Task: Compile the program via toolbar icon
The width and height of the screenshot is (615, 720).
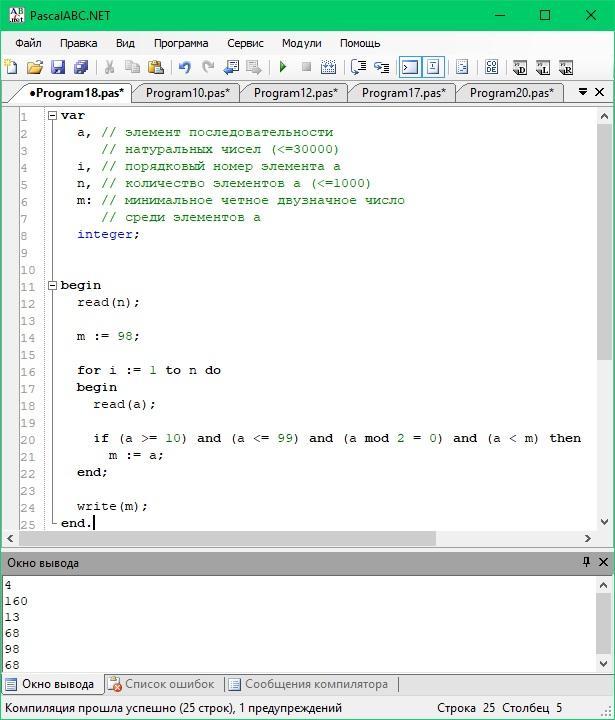Action: coord(328,67)
